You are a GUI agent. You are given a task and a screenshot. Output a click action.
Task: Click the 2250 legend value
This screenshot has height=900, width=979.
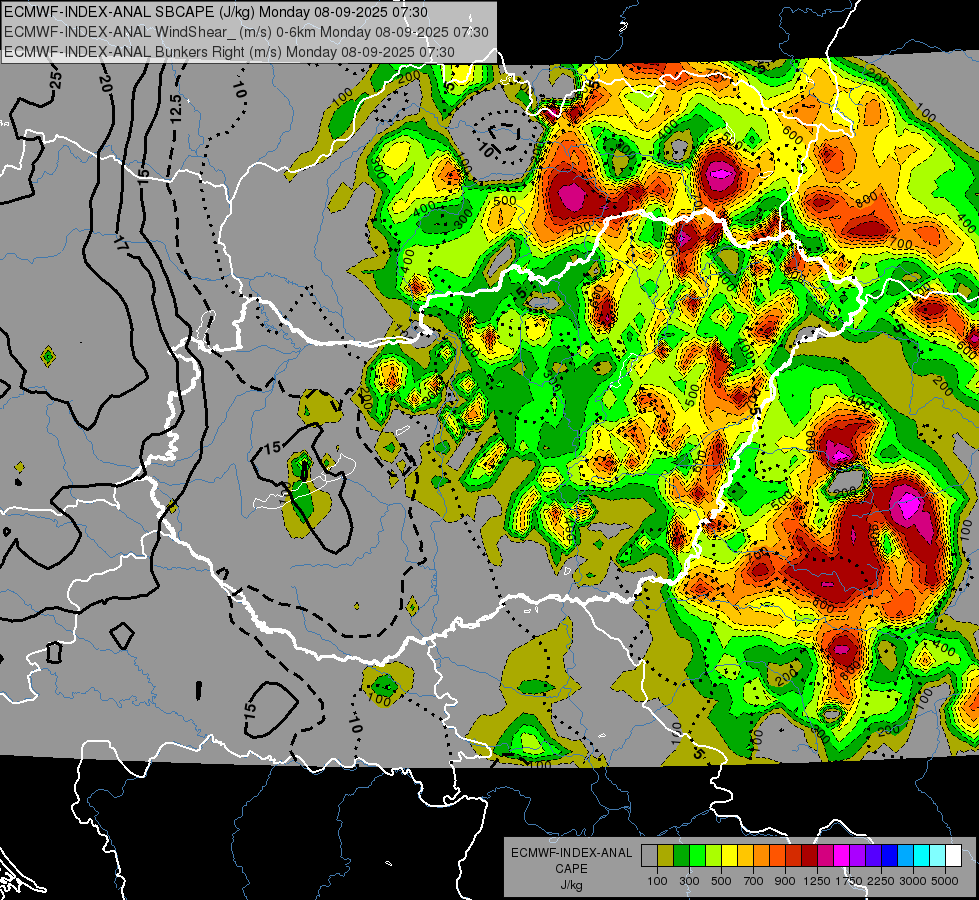point(881,881)
